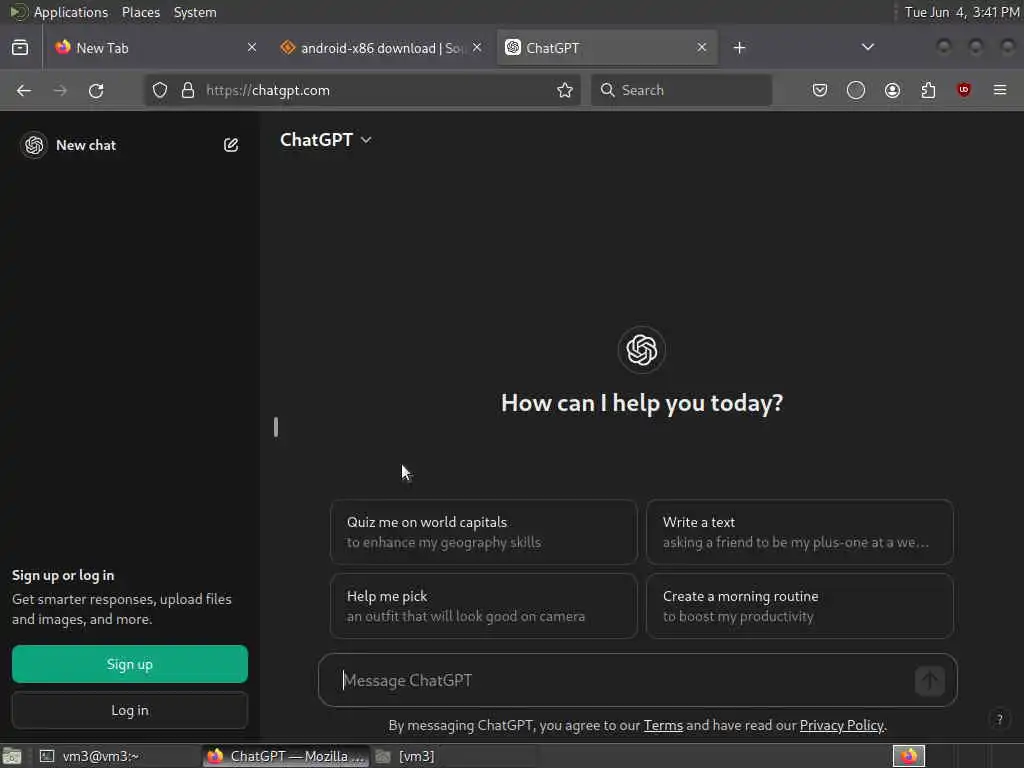Bookmark this page with the star icon

[565, 90]
